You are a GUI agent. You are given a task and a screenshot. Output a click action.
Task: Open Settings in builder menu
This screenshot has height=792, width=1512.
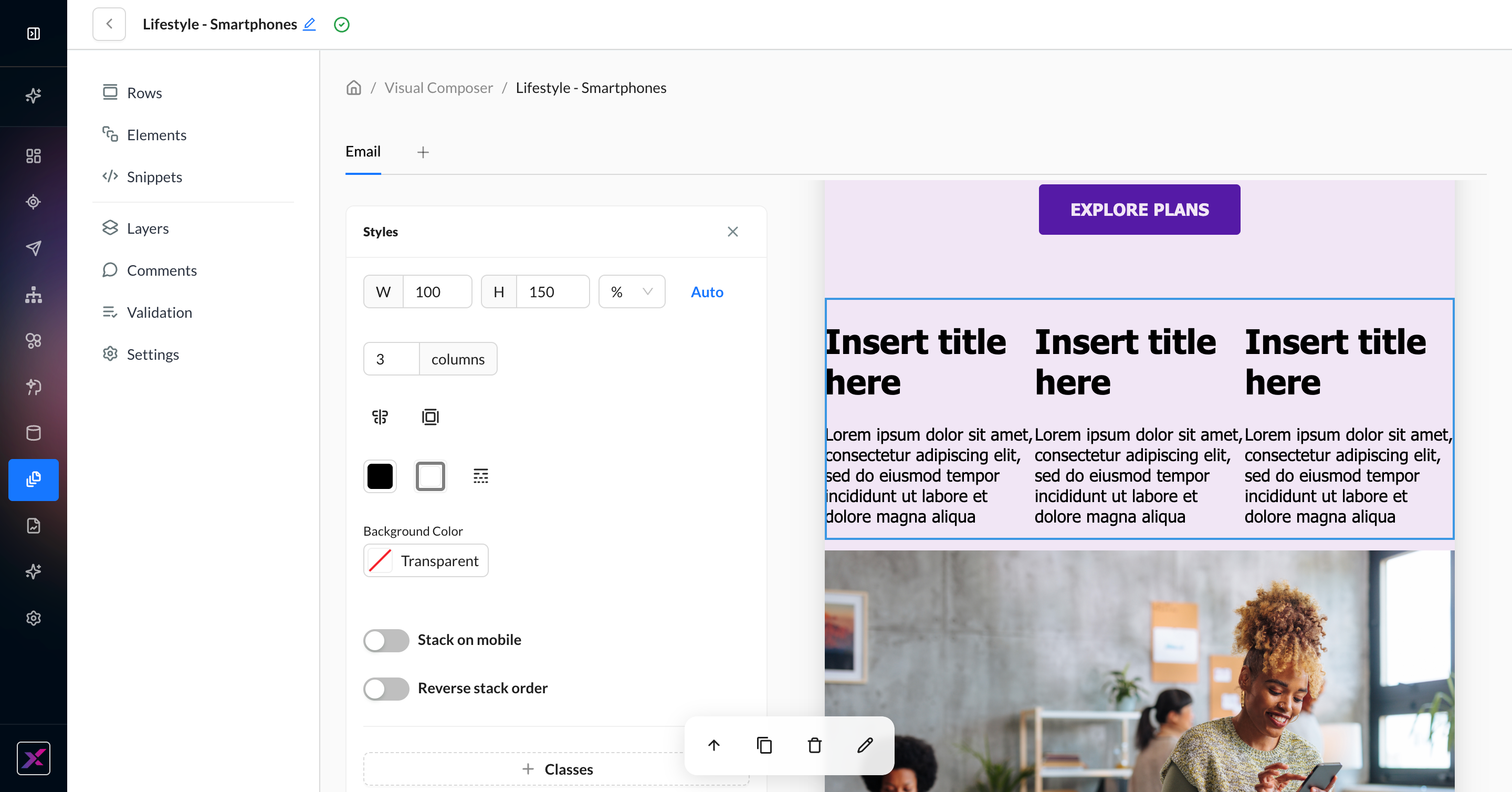(x=140, y=355)
